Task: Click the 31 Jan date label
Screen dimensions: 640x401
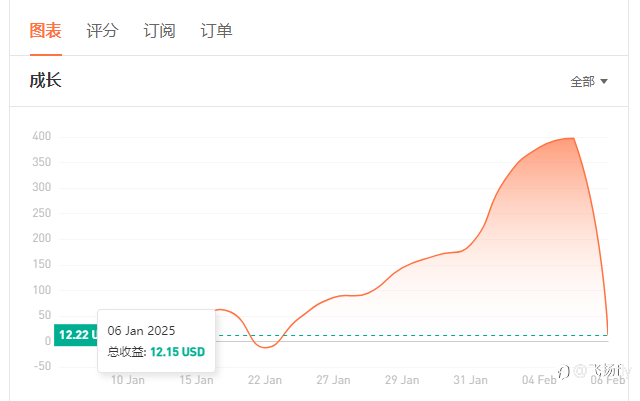Action: tap(470, 380)
